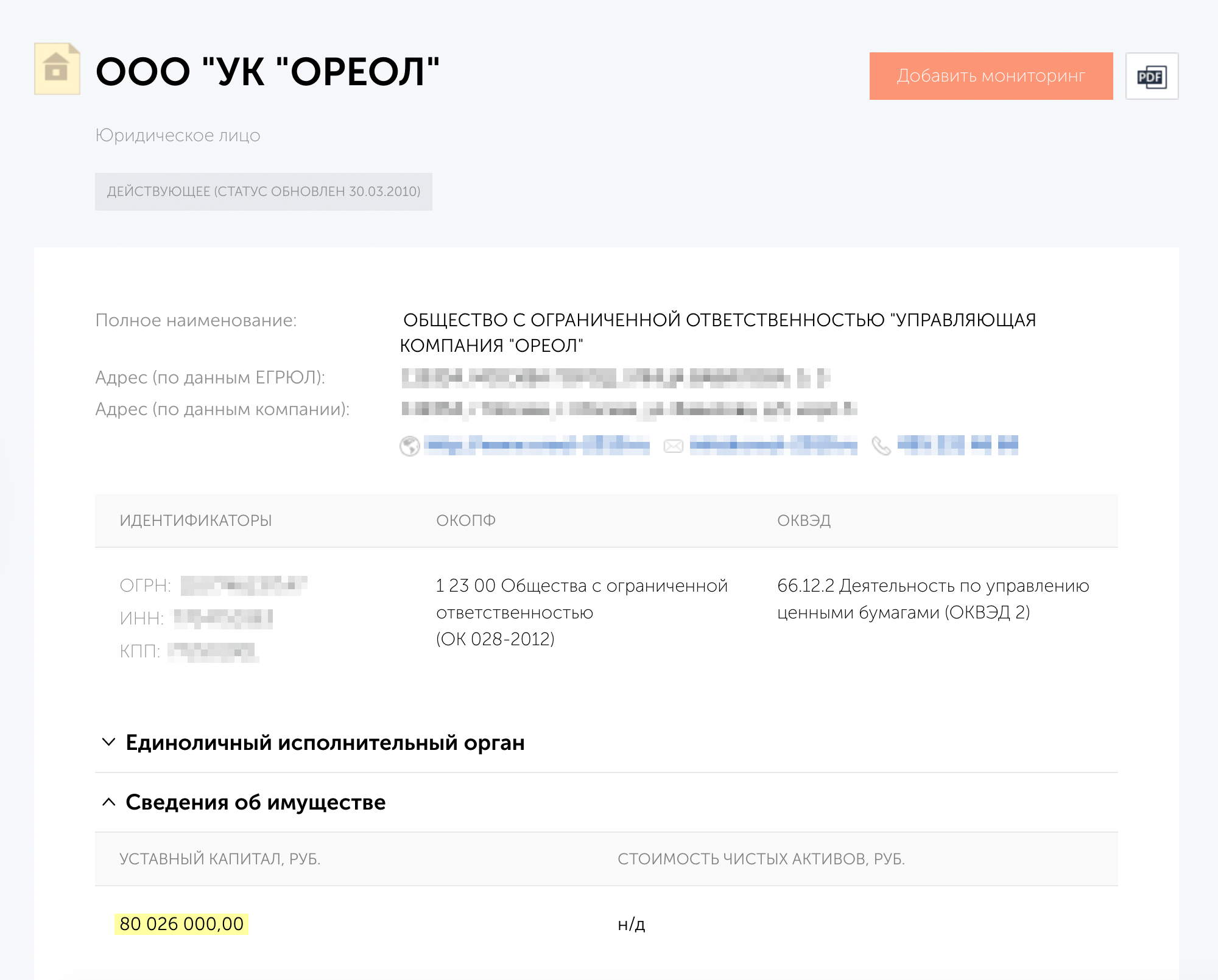Select the highlighted value 80 026 000,00

pyautogui.click(x=181, y=924)
